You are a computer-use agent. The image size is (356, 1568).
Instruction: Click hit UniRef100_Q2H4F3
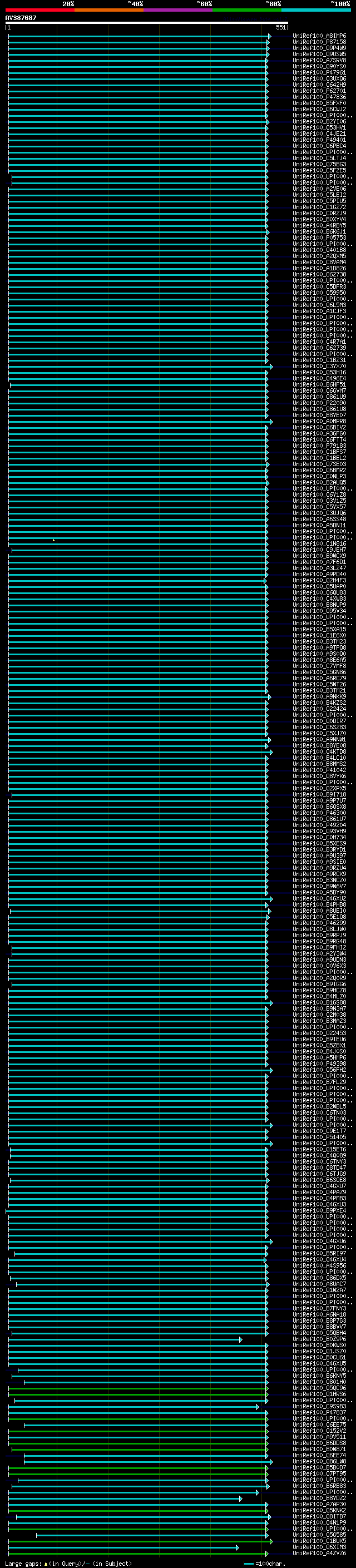[319, 580]
